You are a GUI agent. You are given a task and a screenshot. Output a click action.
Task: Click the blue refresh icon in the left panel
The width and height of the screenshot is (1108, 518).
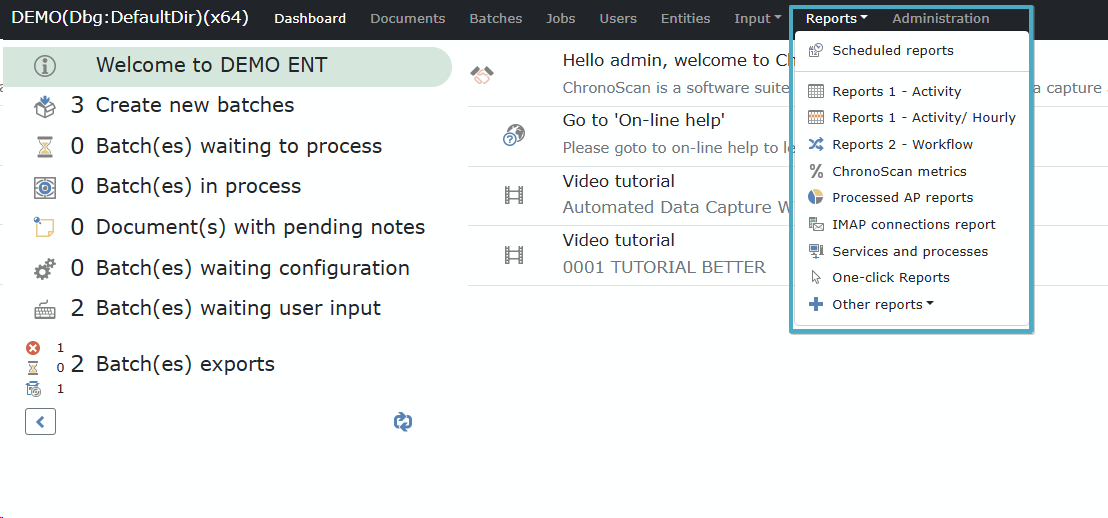click(x=403, y=422)
